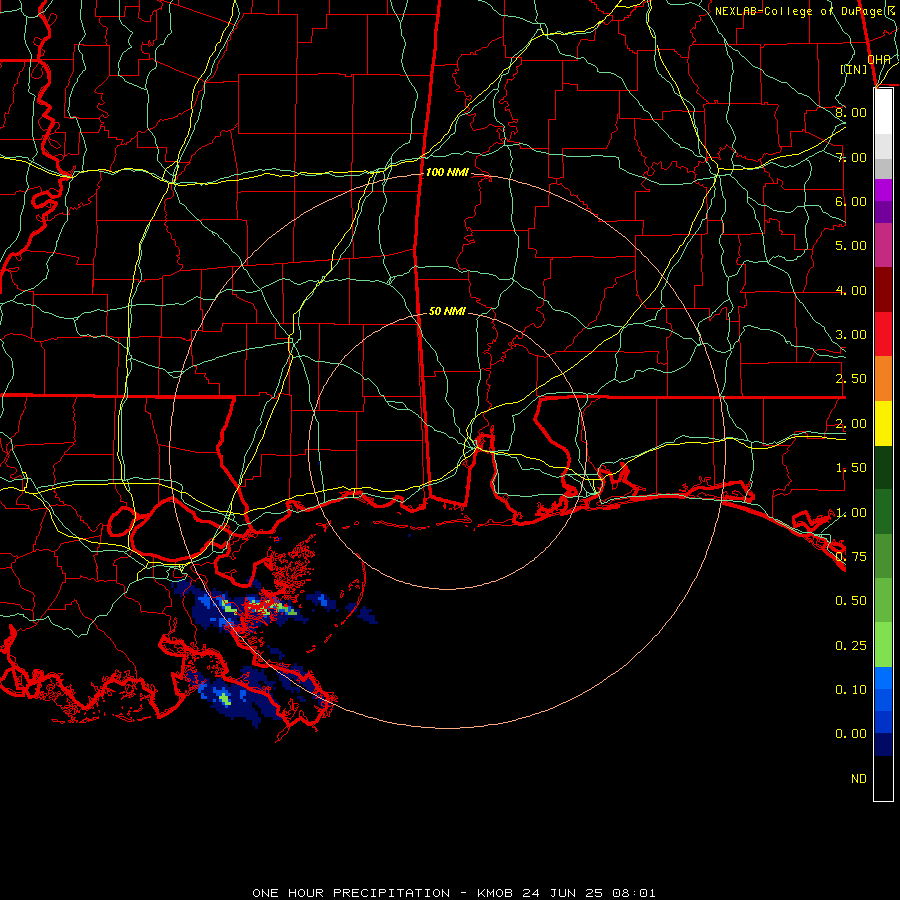Click the 0.10 legend value
Screen dimensions: 900x900
pyautogui.click(x=851, y=690)
